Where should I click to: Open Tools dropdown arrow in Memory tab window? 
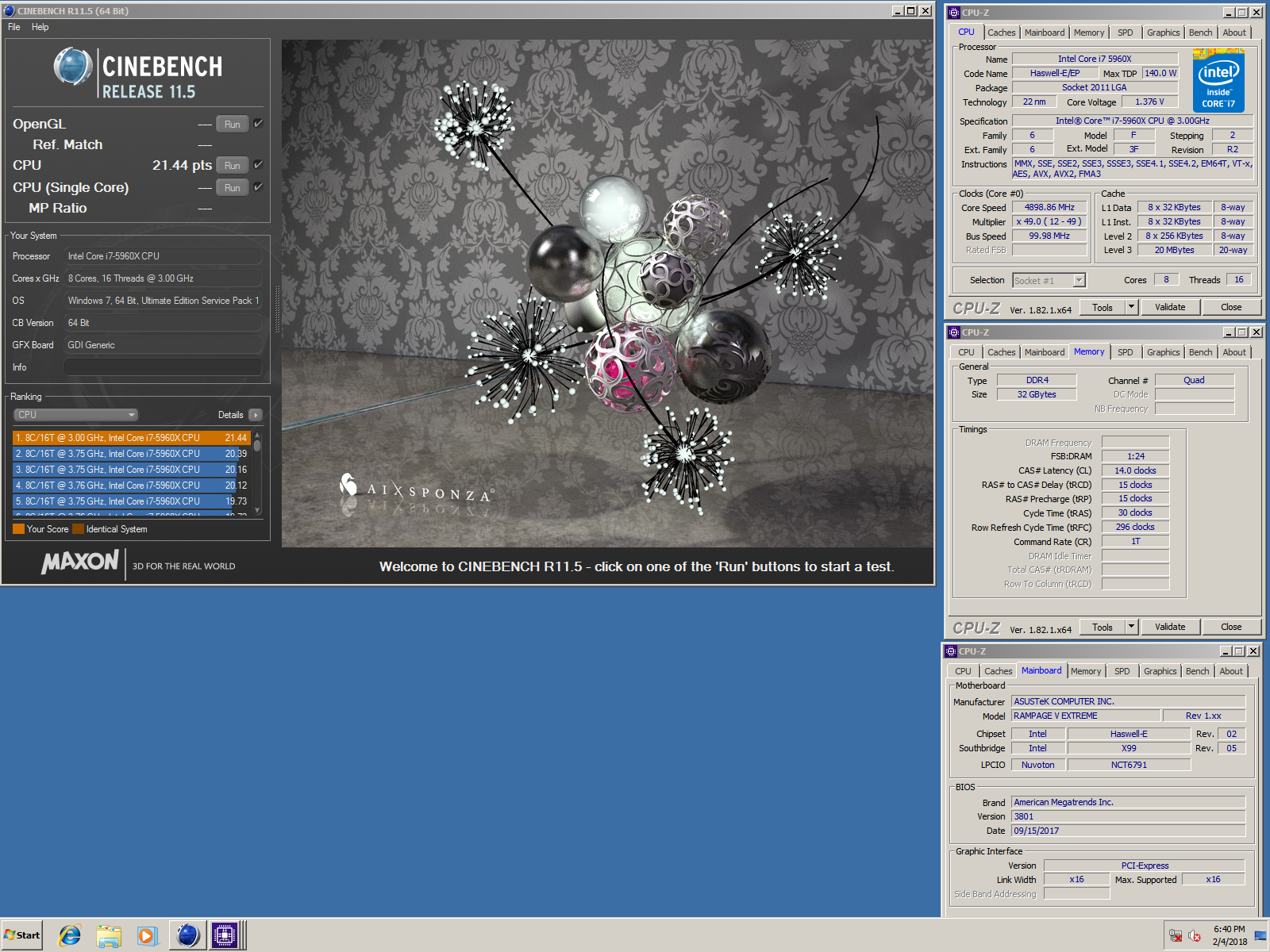[x=1132, y=627]
